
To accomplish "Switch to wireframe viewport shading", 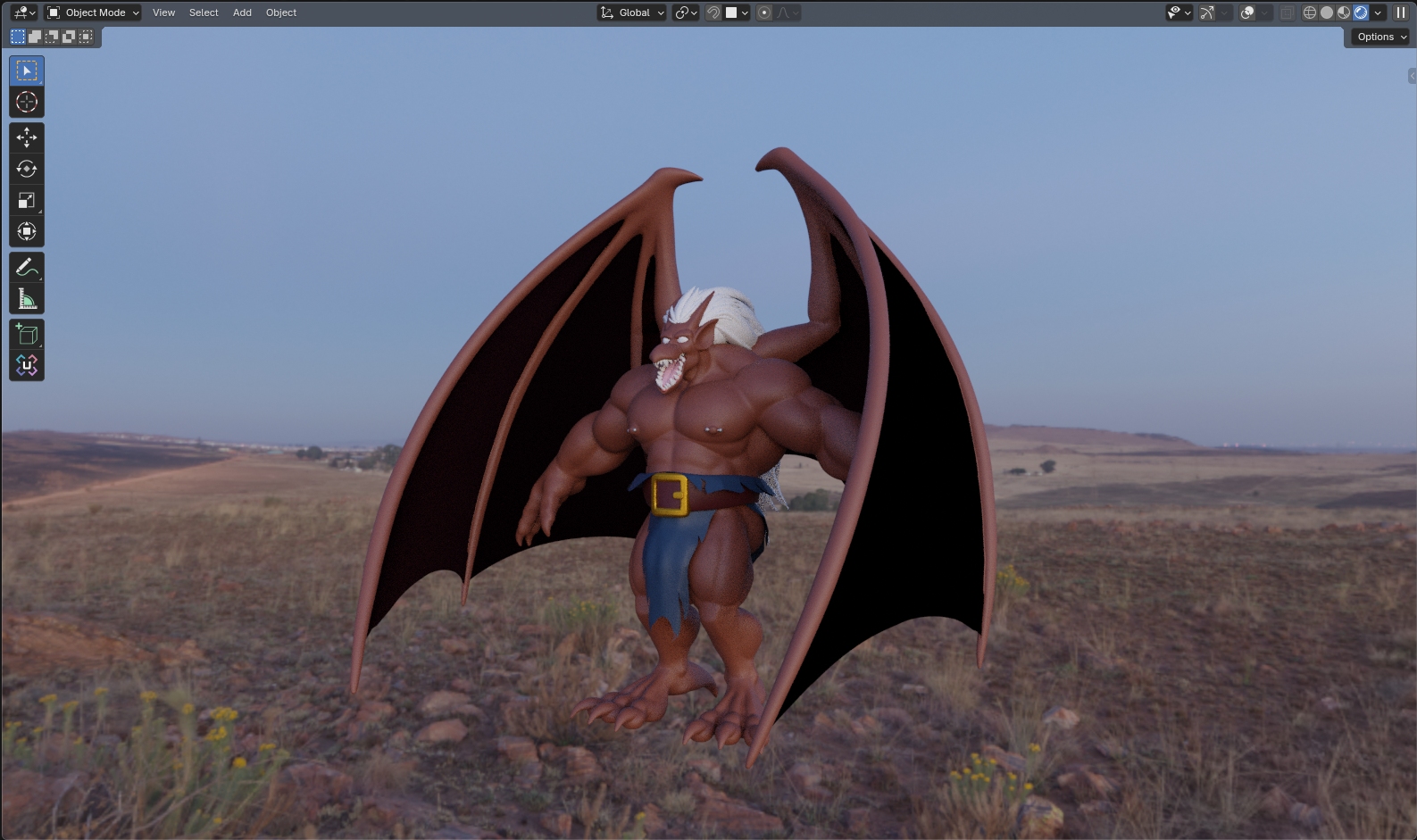I will point(1310,12).
